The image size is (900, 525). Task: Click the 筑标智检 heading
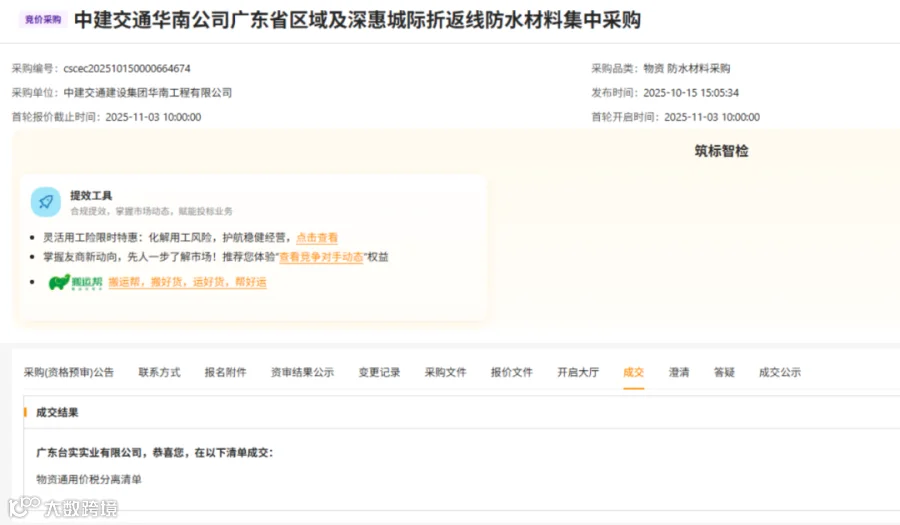click(721, 151)
